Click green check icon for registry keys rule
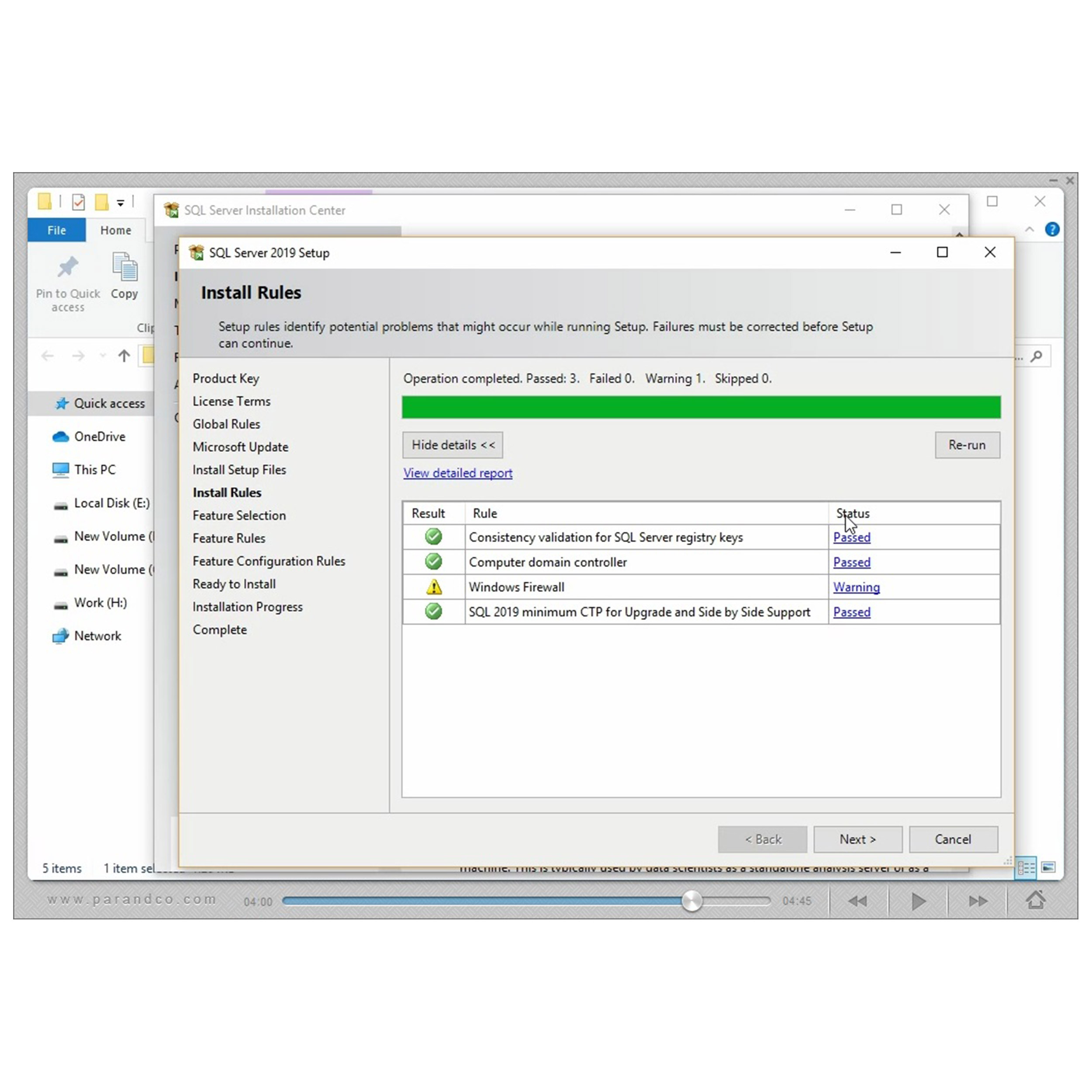This screenshot has height=1092, width=1092. (x=433, y=536)
